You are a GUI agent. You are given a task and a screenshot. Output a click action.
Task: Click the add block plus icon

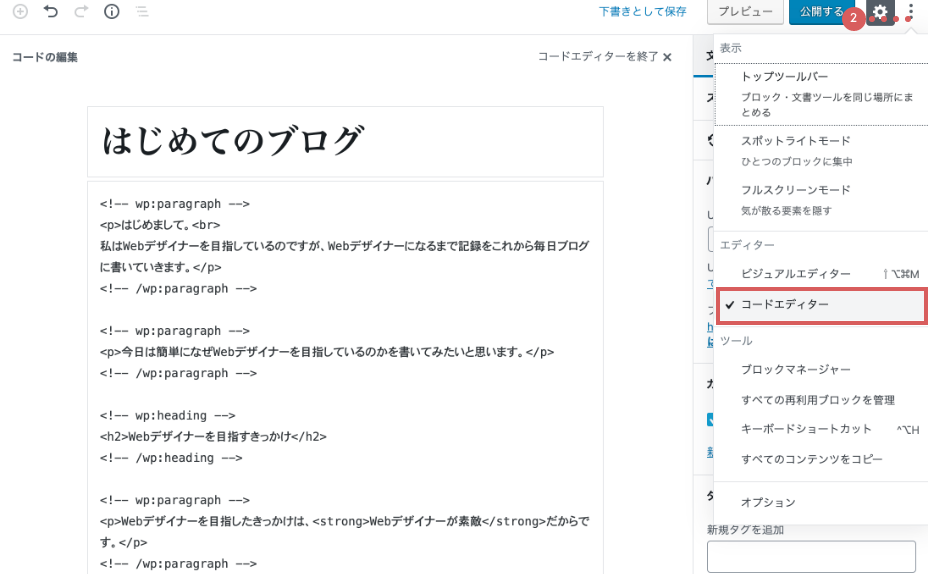20,12
